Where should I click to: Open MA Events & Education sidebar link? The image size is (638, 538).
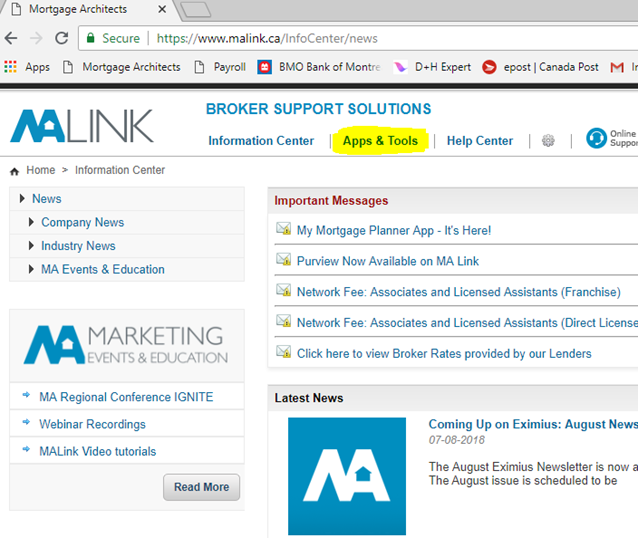pyautogui.click(x=103, y=269)
